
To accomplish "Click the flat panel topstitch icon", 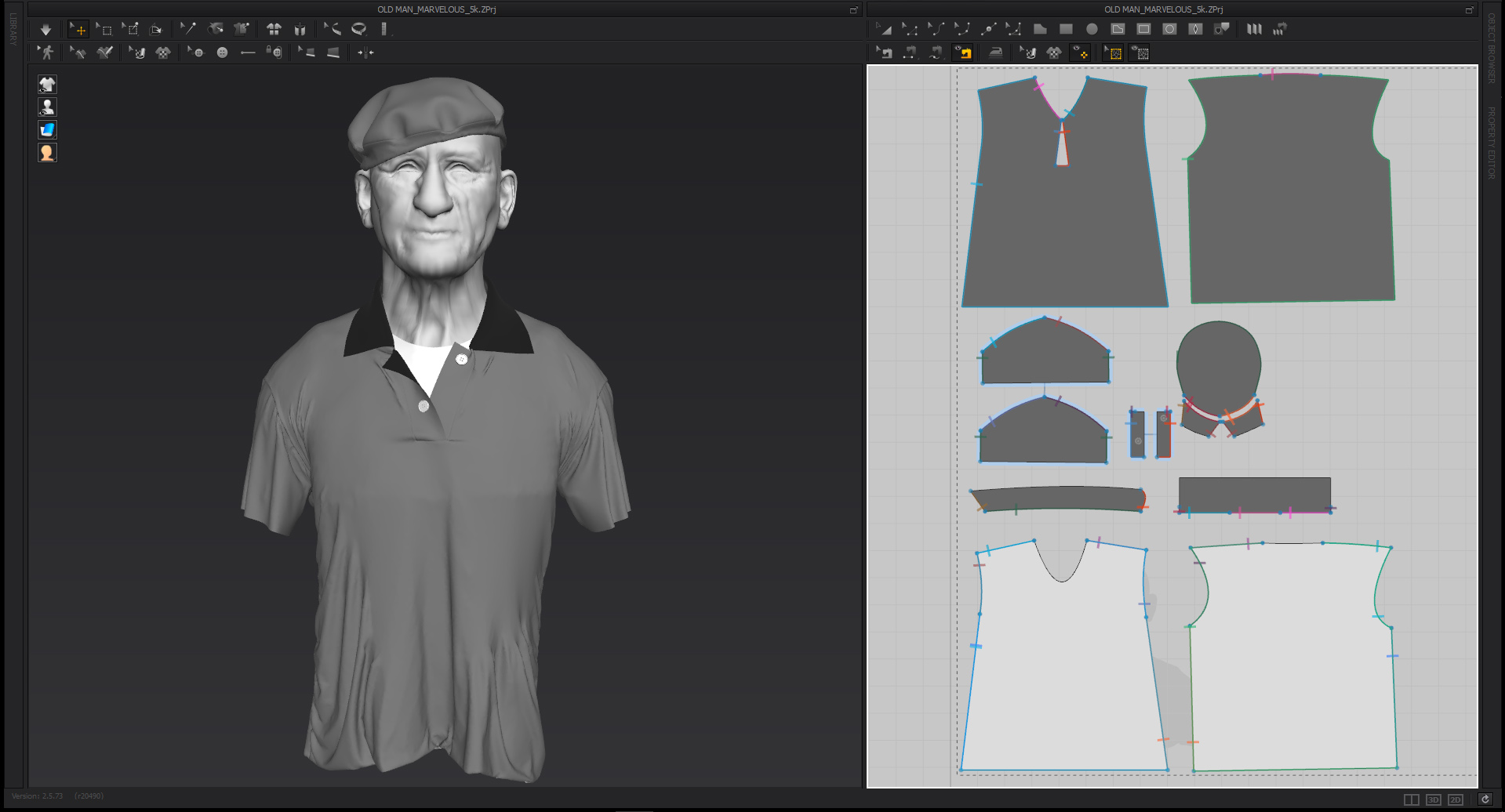I will pyautogui.click(x=333, y=53).
